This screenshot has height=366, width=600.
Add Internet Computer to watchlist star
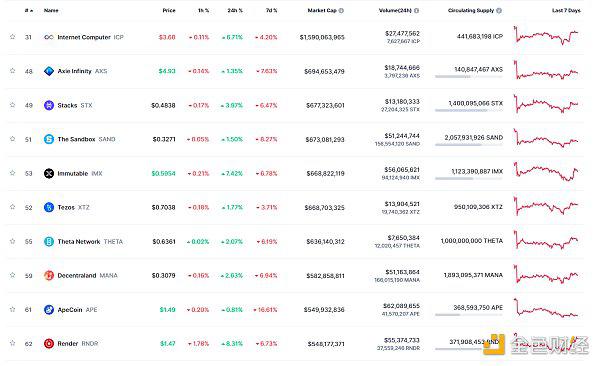[13, 37]
